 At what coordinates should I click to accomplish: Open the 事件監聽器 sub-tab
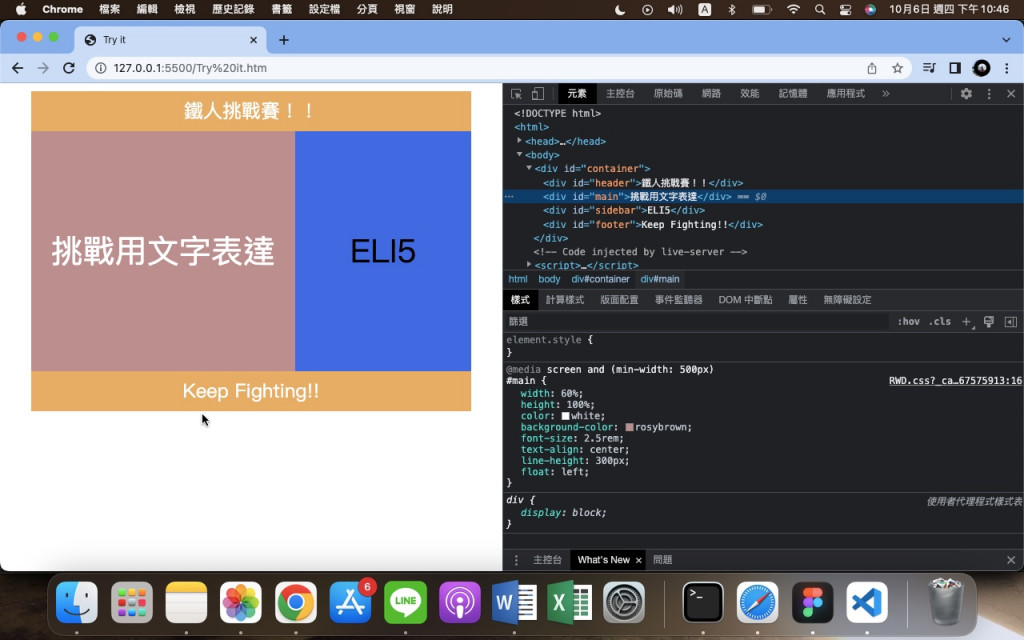(x=679, y=300)
